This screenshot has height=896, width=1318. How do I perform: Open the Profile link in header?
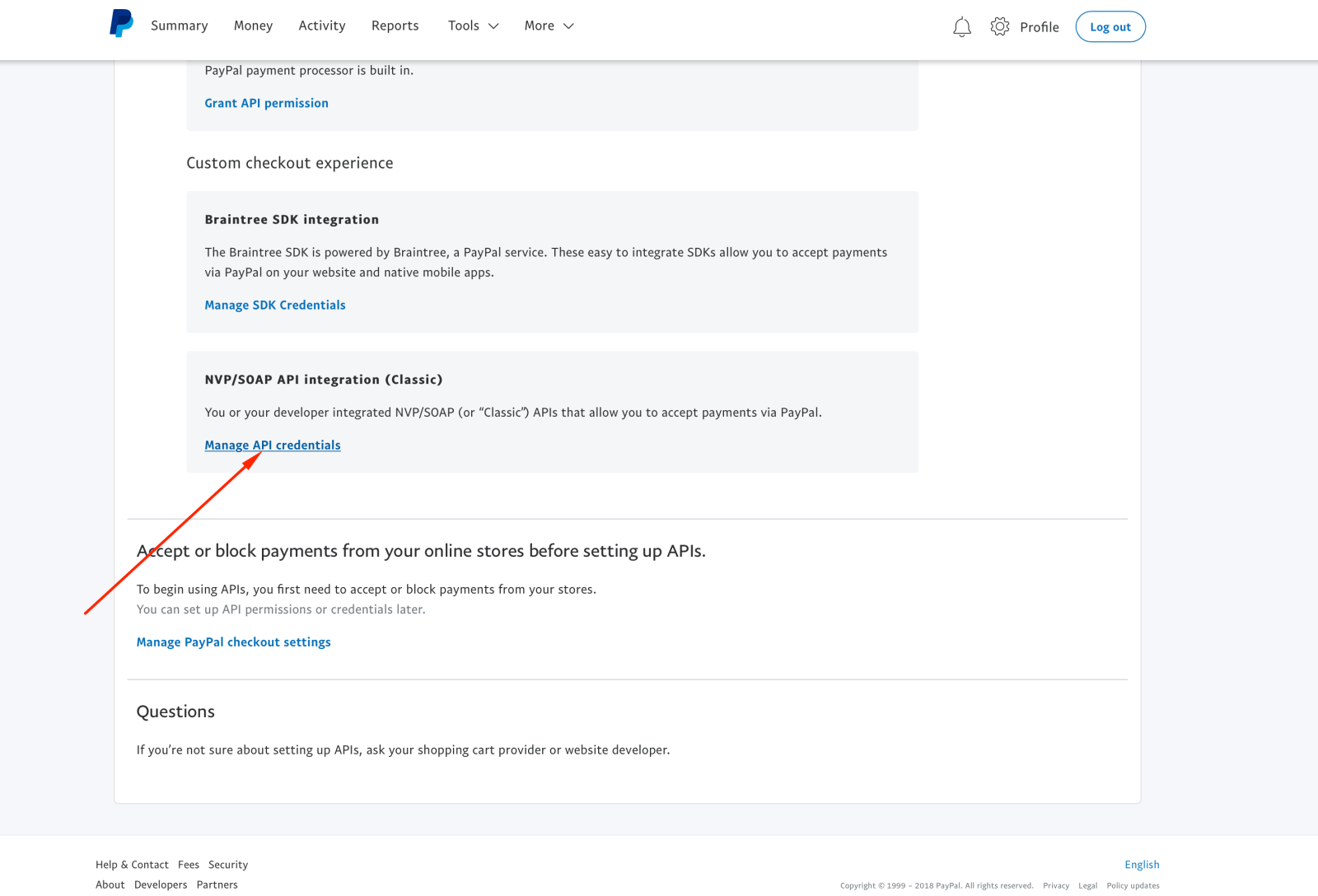pyautogui.click(x=1040, y=27)
